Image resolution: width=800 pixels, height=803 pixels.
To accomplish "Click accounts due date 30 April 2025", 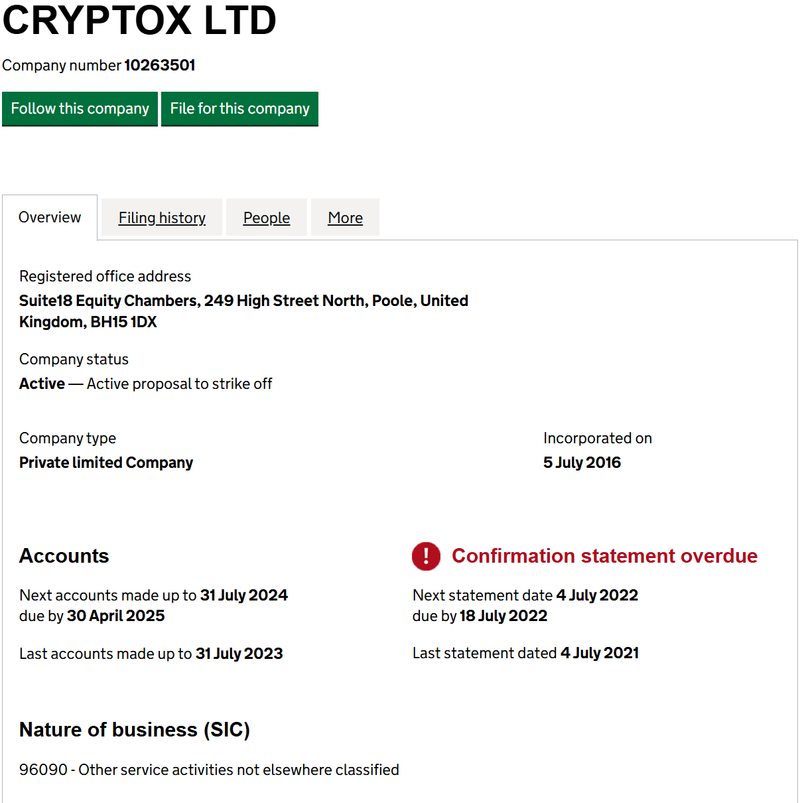I will pyautogui.click(x=116, y=616).
